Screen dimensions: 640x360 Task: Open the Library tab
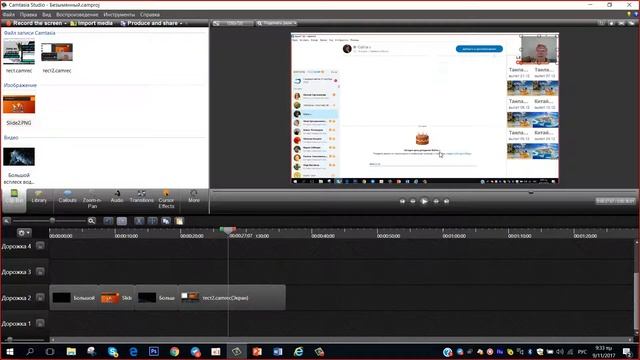tap(39, 197)
